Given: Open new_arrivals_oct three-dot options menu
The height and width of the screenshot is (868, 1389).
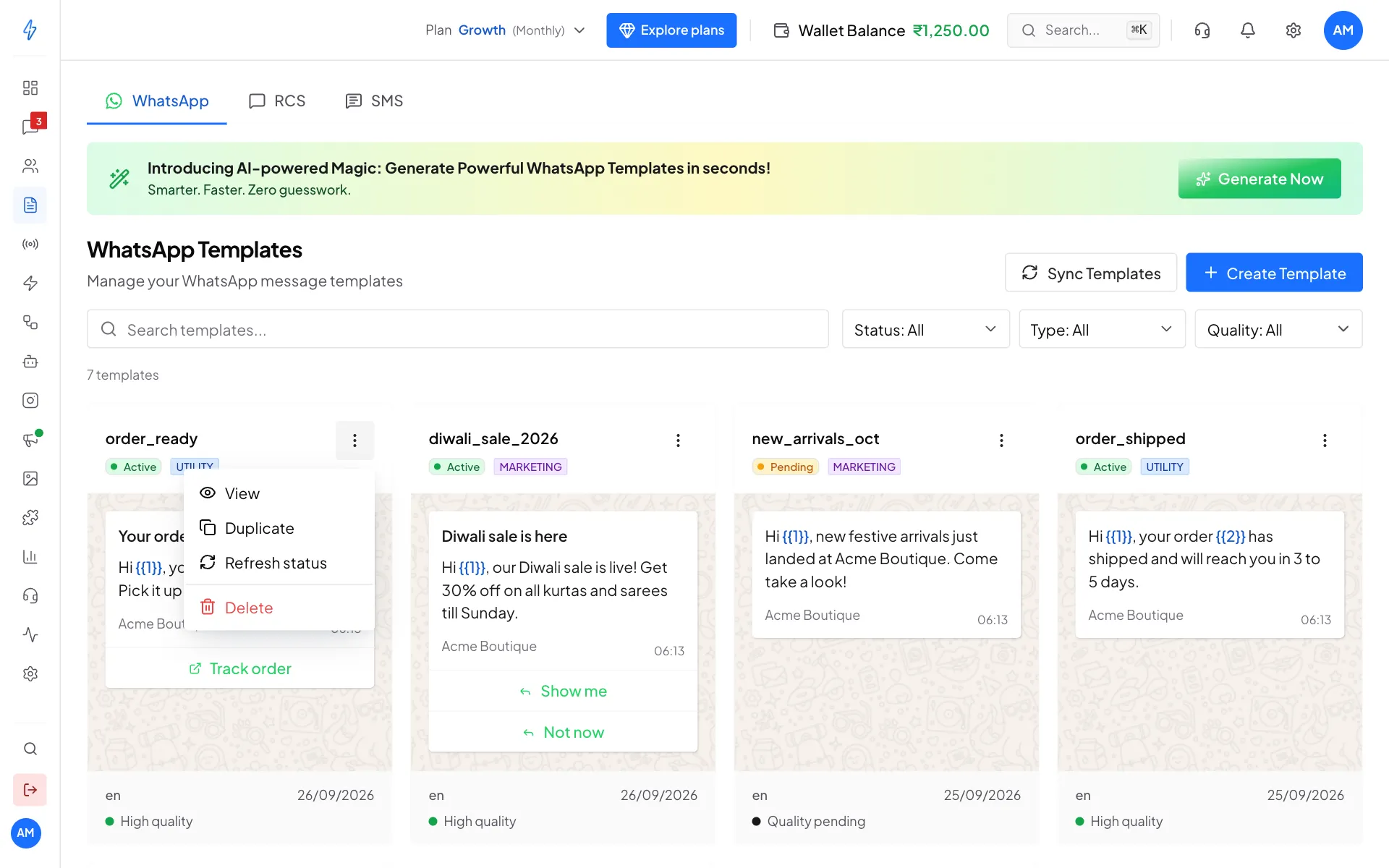Looking at the screenshot, I should pyautogui.click(x=1001, y=440).
